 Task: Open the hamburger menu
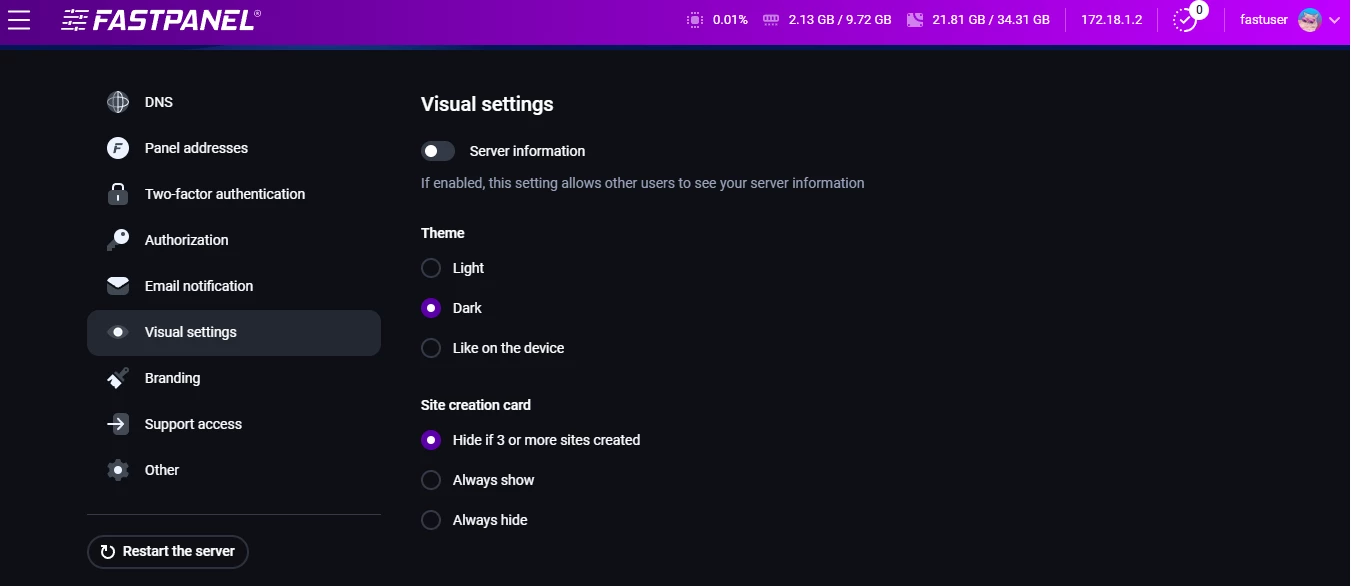19,19
